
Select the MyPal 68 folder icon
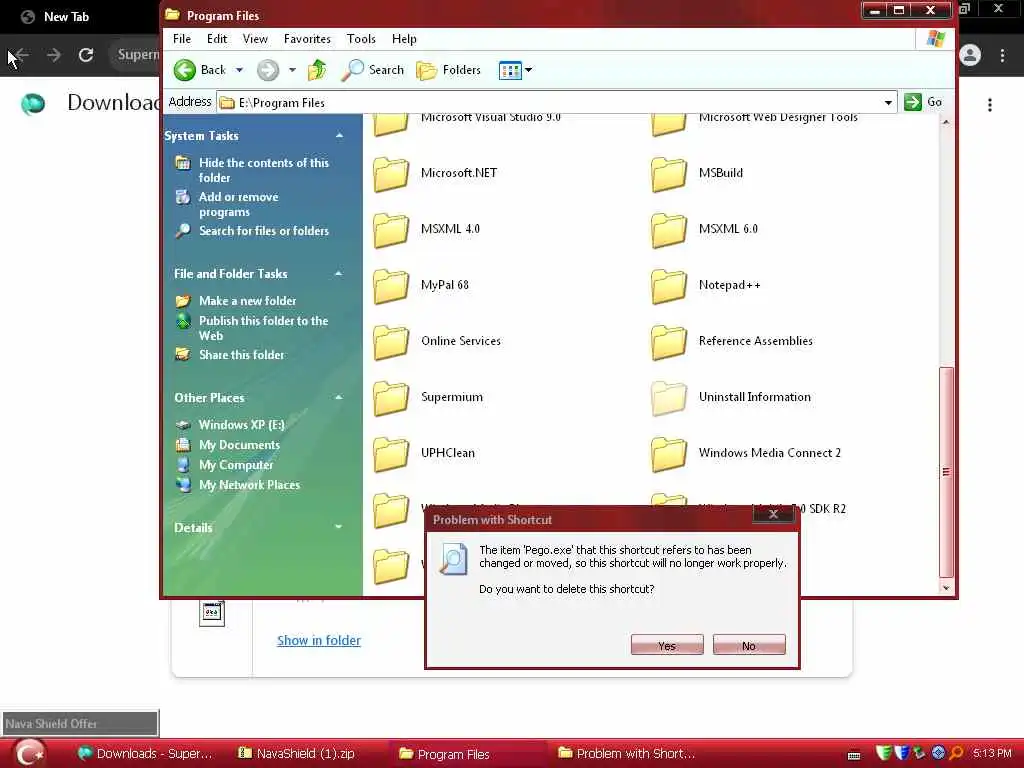tap(391, 286)
